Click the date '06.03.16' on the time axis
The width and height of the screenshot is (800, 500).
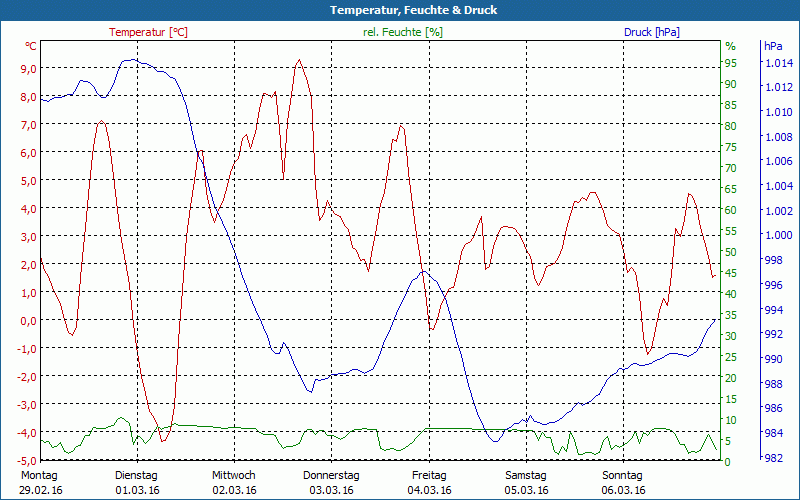(623, 490)
